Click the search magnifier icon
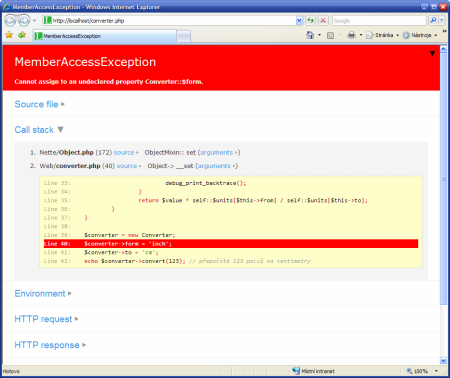The image size is (450, 378). coord(433,21)
